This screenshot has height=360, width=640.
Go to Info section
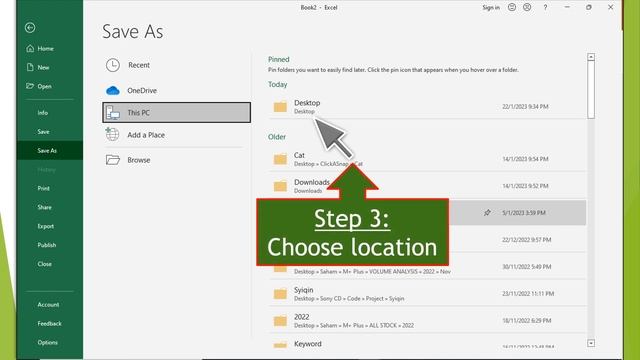(x=42, y=113)
